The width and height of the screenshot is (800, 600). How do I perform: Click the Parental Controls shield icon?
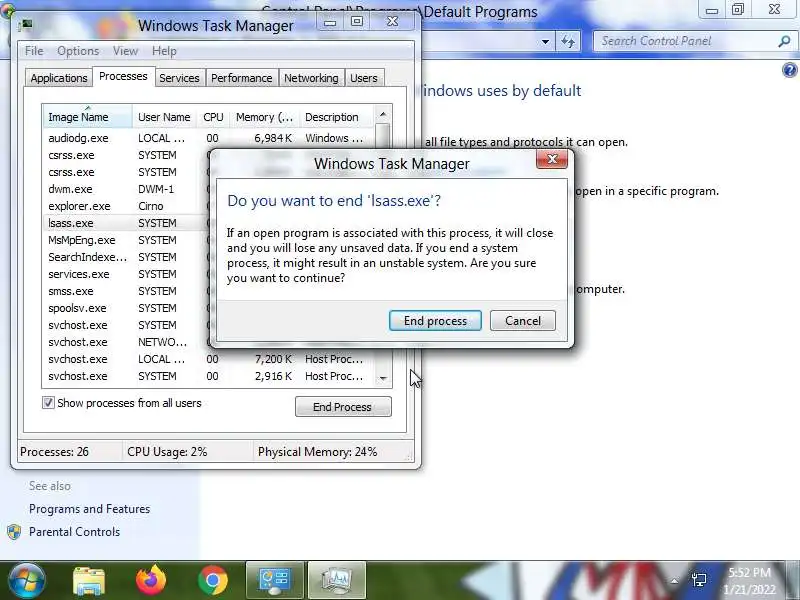14,532
